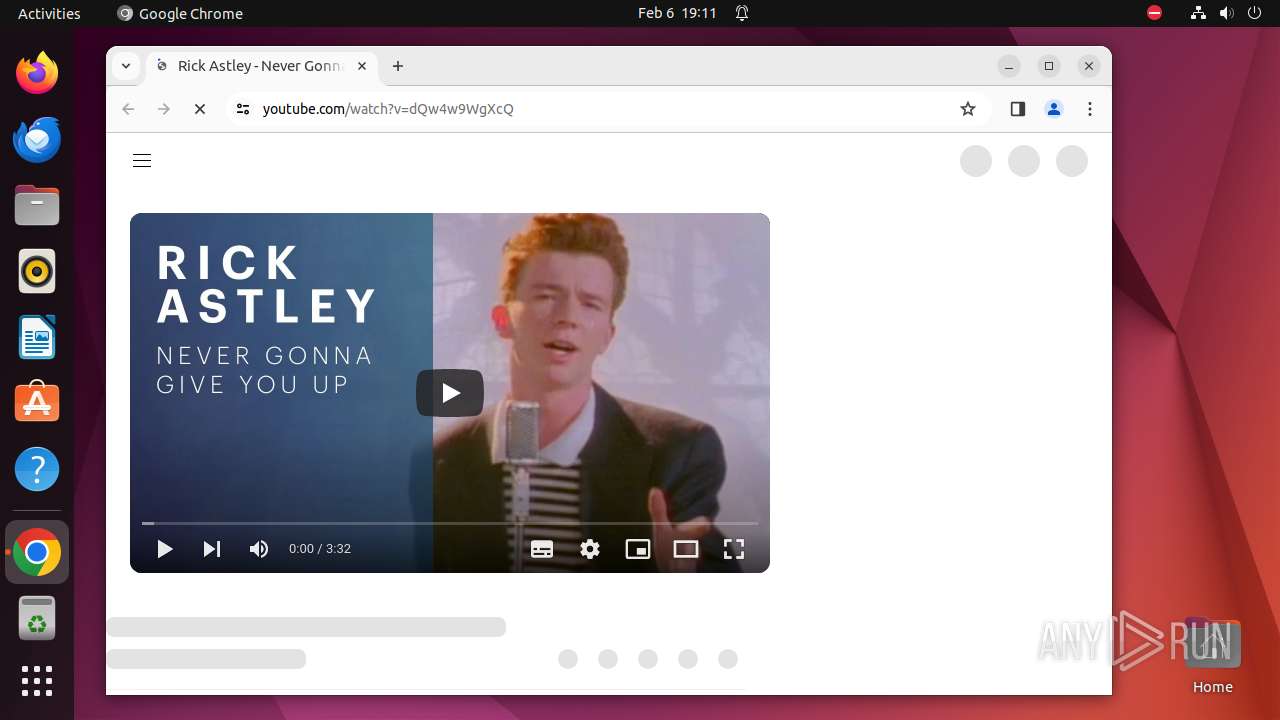Open clock calendar Feb 6 19:11
The width and height of the screenshot is (1280, 720).
click(677, 13)
